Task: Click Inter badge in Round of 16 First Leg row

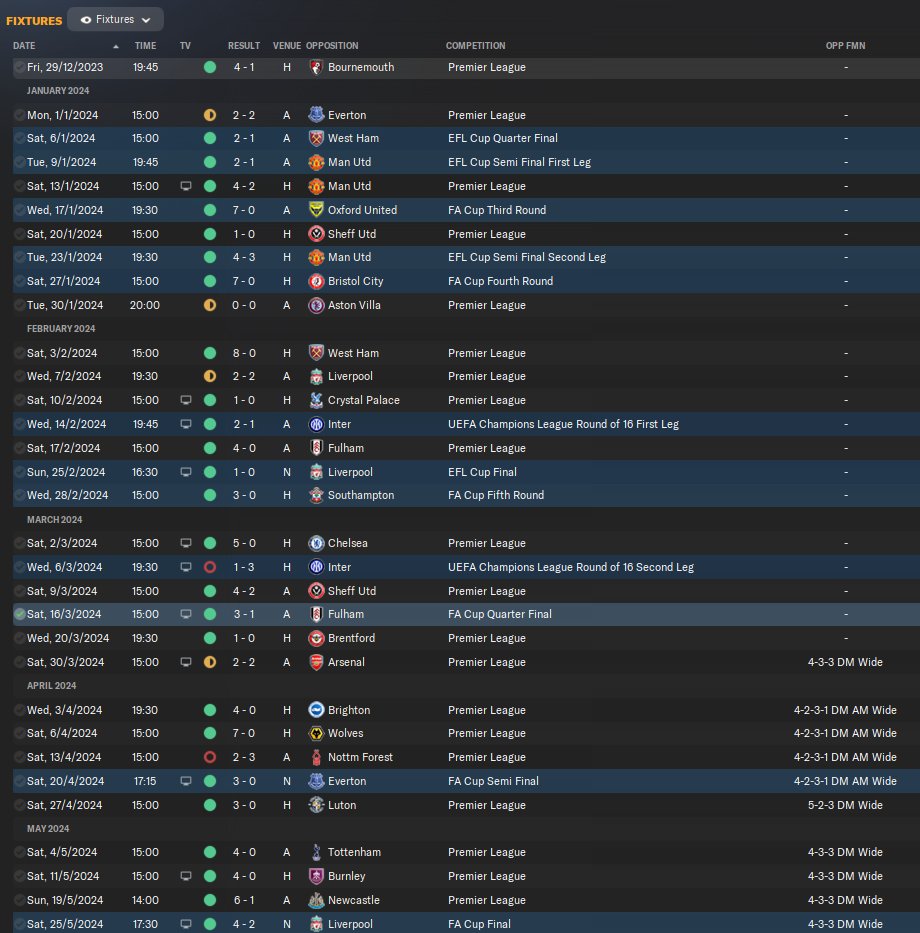Action: [x=316, y=424]
